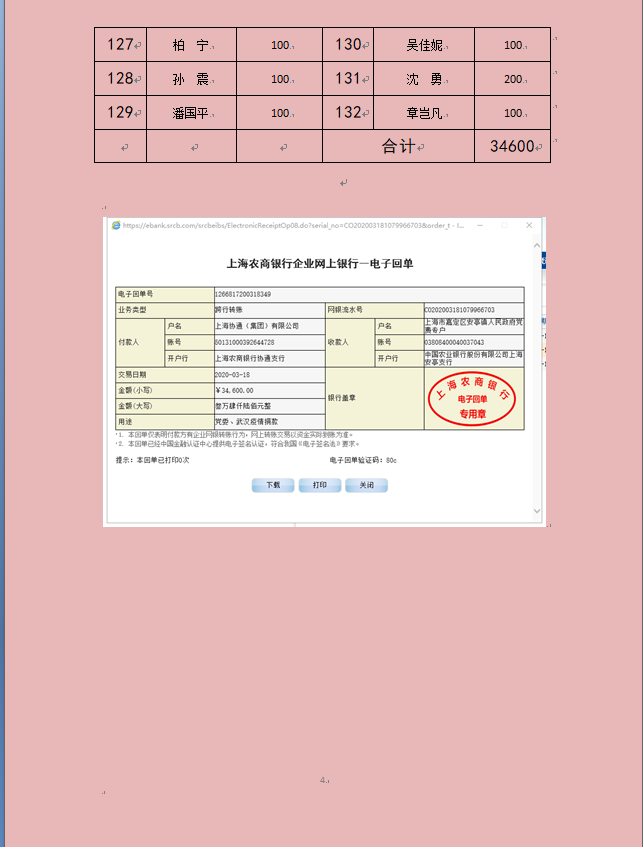
Task: Click the receipt number 1266817200318349
Action: pyautogui.click(x=243, y=295)
